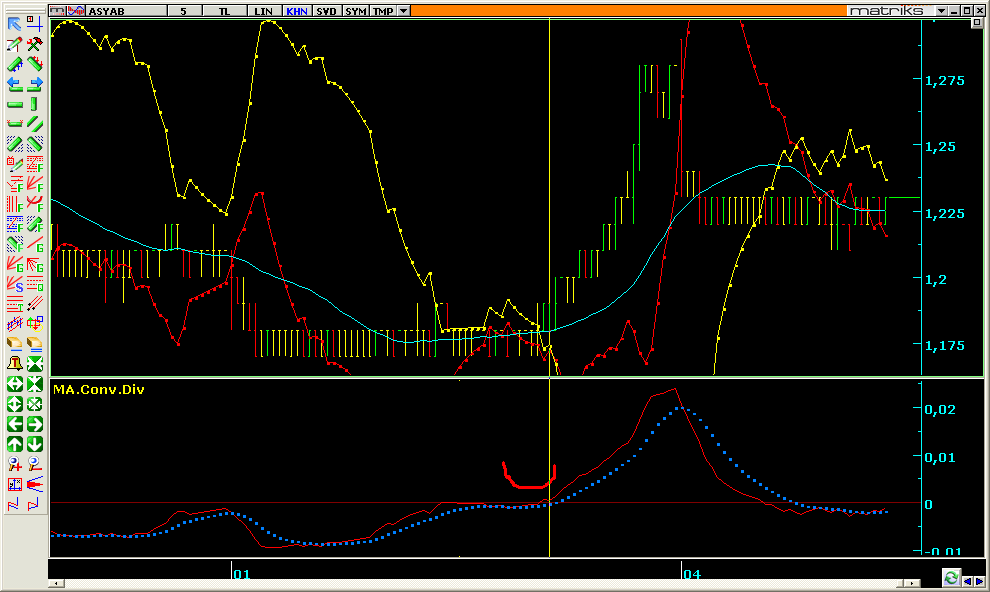The width and height of the screenshot is (990, 592).
Task: Open the dropdown arrow beside matriks logo
Action: [941, 10]
